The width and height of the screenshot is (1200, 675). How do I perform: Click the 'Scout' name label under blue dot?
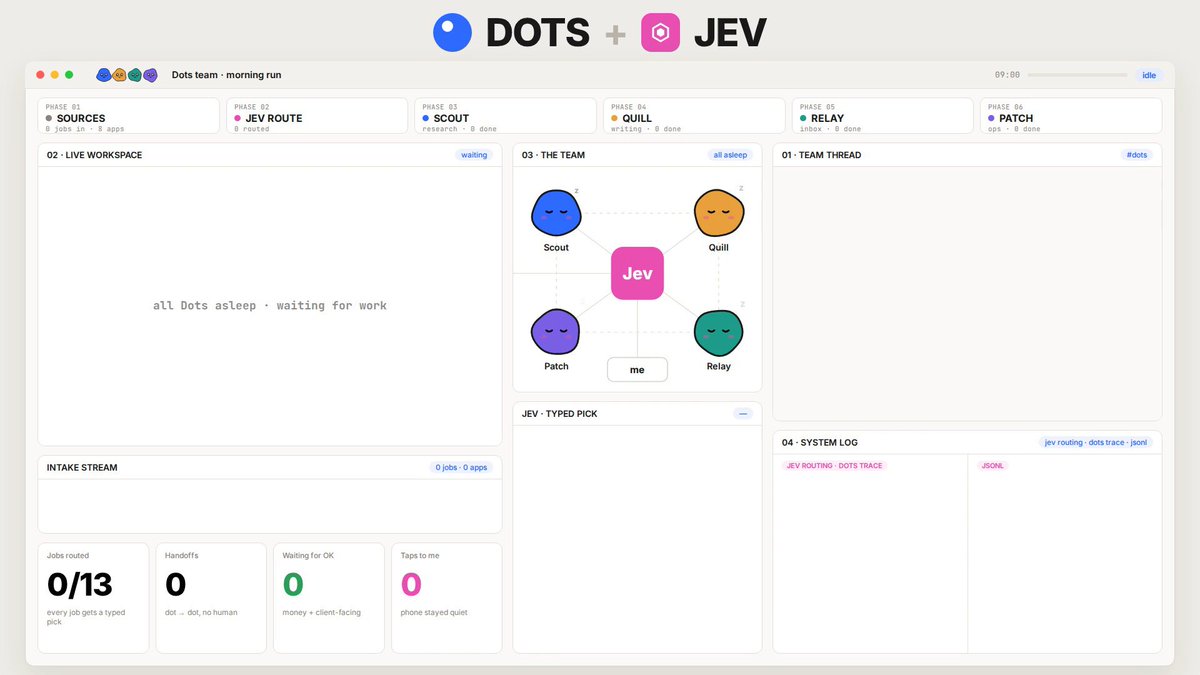556,247
